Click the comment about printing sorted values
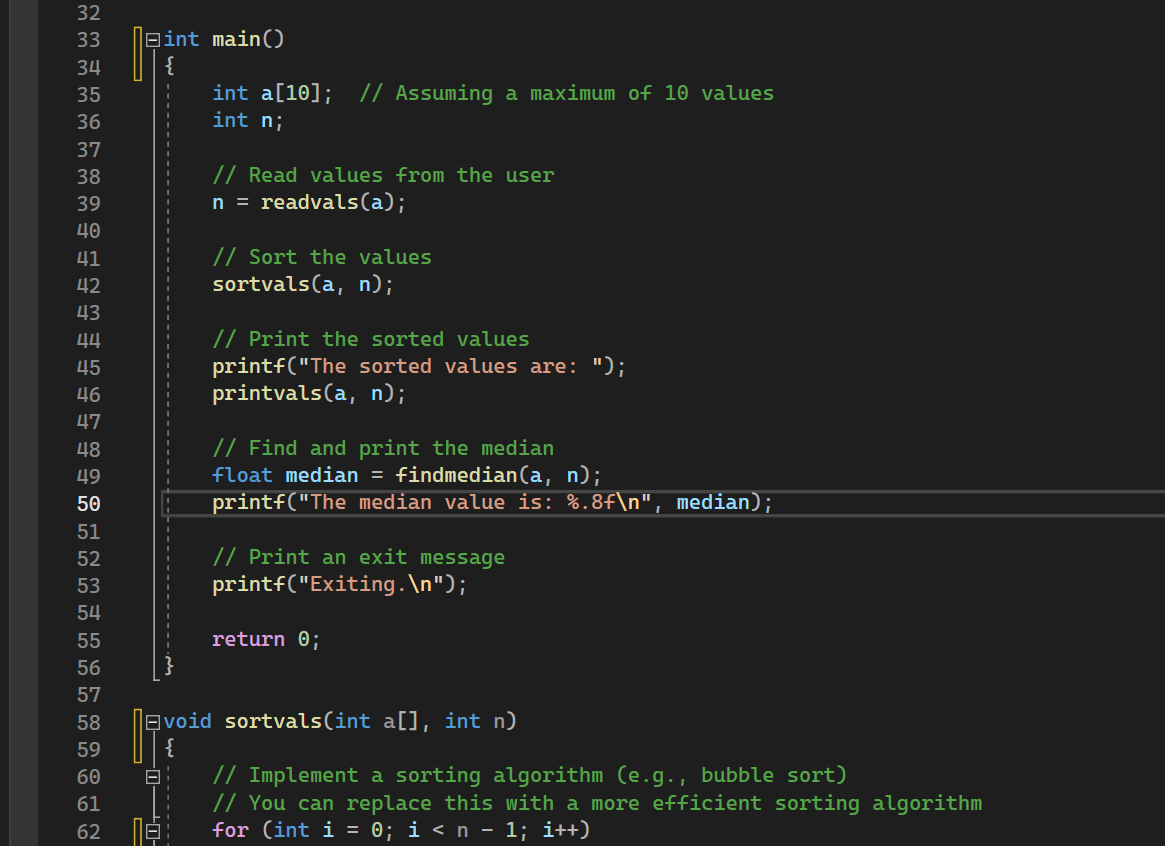Viewport: 1165px width, 846px height. click(370, 338)
